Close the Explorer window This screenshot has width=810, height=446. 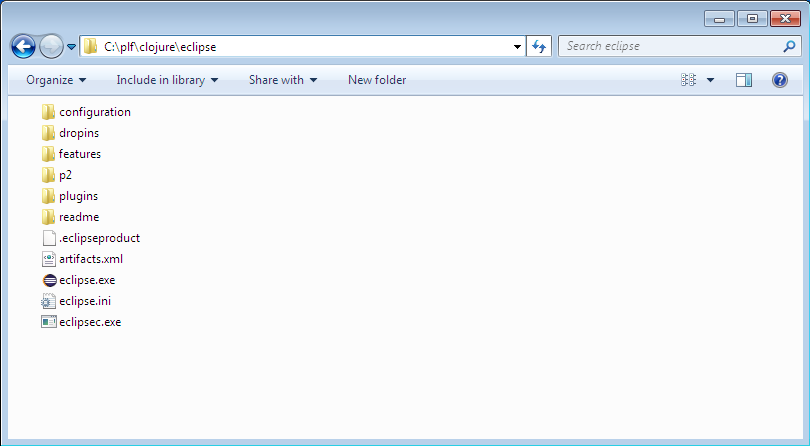tap(785, 19)
